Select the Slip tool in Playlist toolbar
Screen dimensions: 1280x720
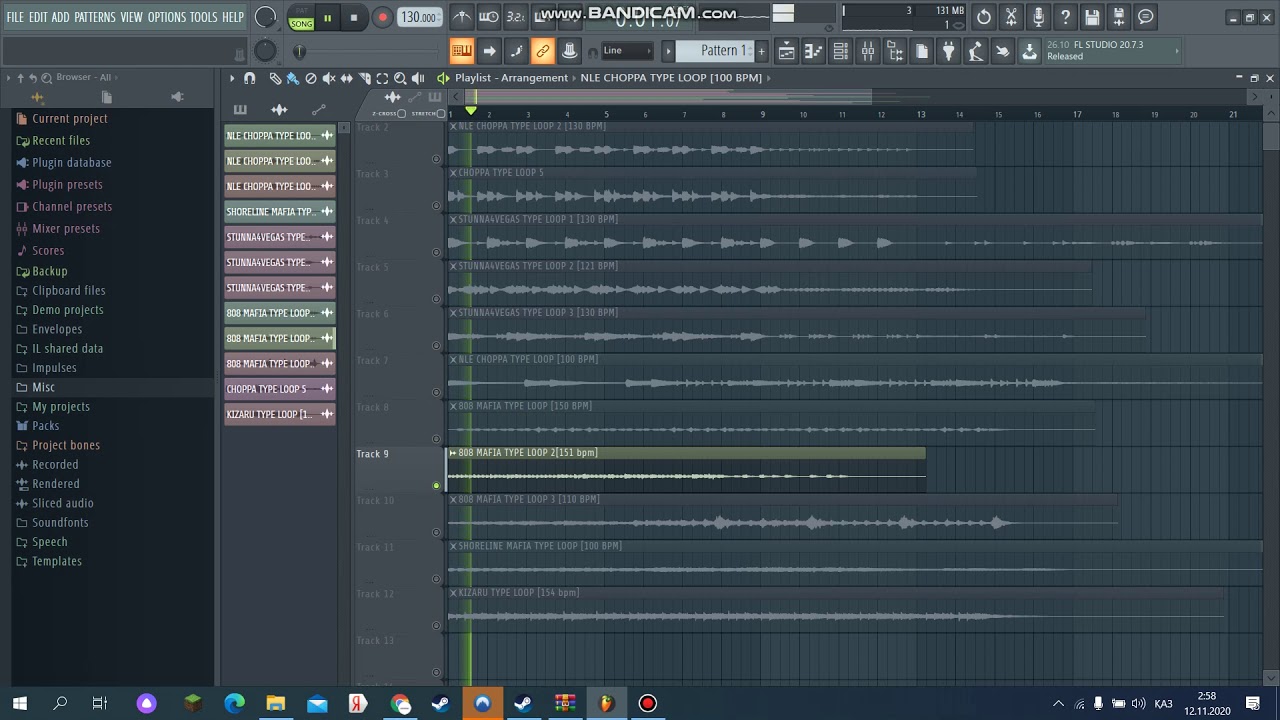pos(346,78)
